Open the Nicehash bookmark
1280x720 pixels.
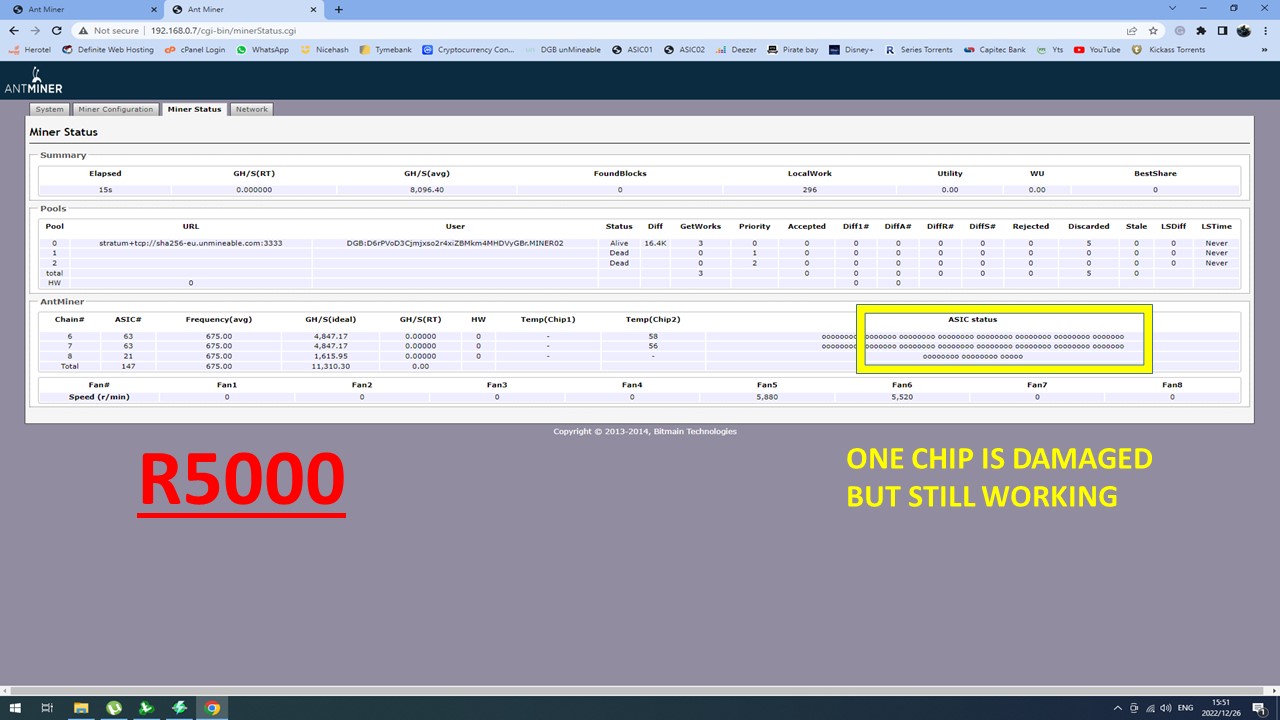pyautogui.click(x=326, y=49)
